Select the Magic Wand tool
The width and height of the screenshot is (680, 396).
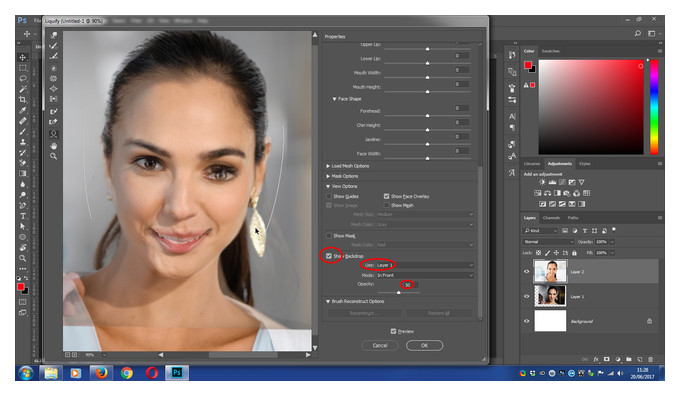coord(23,89)
